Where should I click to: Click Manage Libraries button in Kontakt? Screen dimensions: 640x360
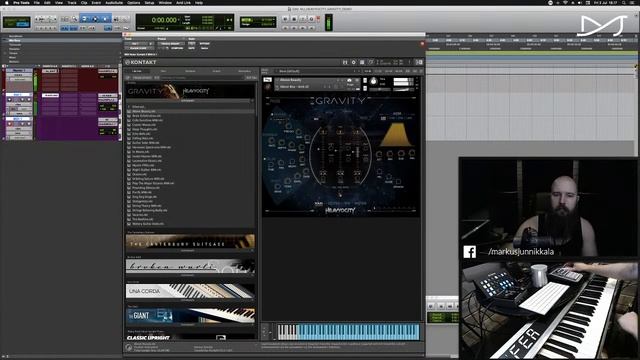point(142,78)
